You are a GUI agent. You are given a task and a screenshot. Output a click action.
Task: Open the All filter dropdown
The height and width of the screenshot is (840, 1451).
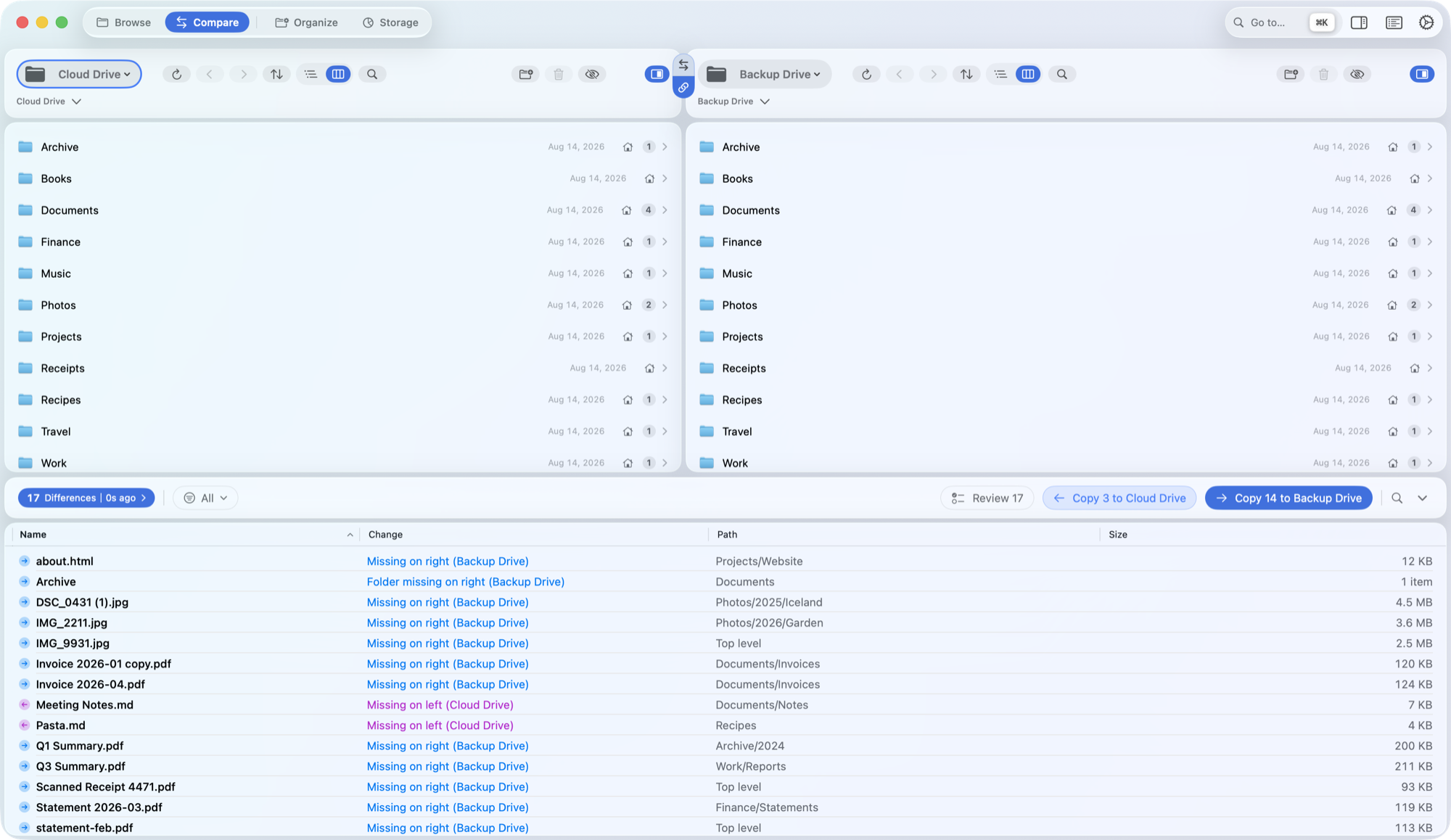point(205,498)
